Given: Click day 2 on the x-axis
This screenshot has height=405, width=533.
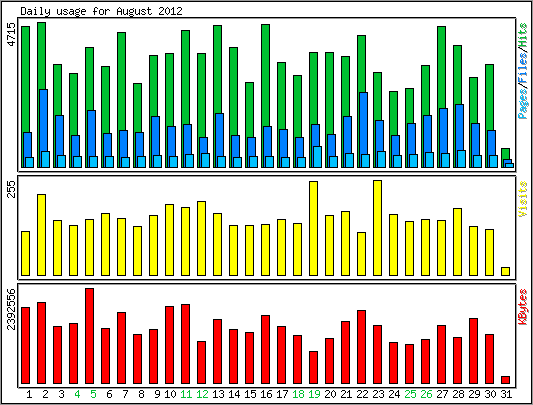Looking at the screenshot, I should click(45, 394).
